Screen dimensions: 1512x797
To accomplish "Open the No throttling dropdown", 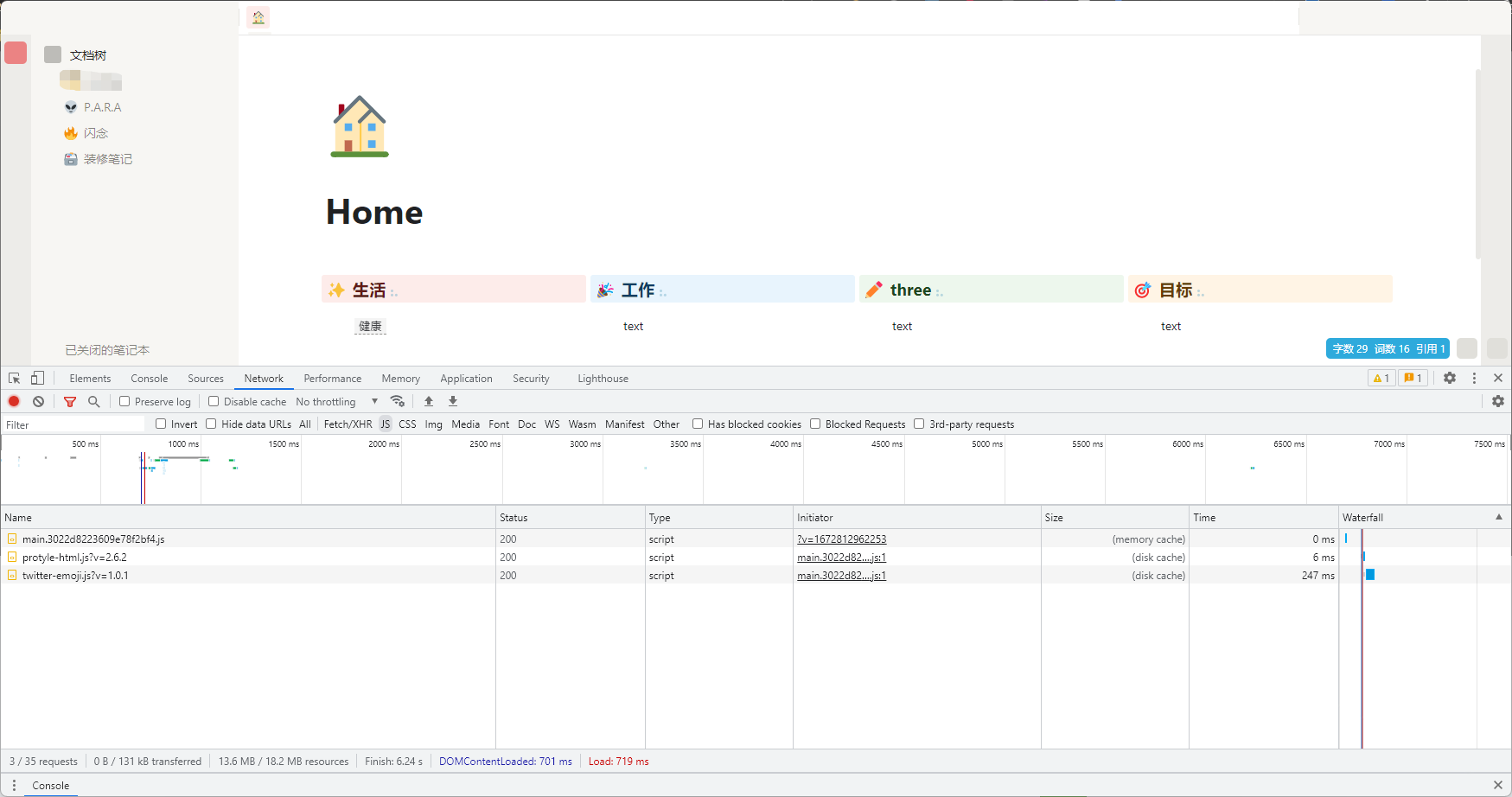I will (337, 402).
